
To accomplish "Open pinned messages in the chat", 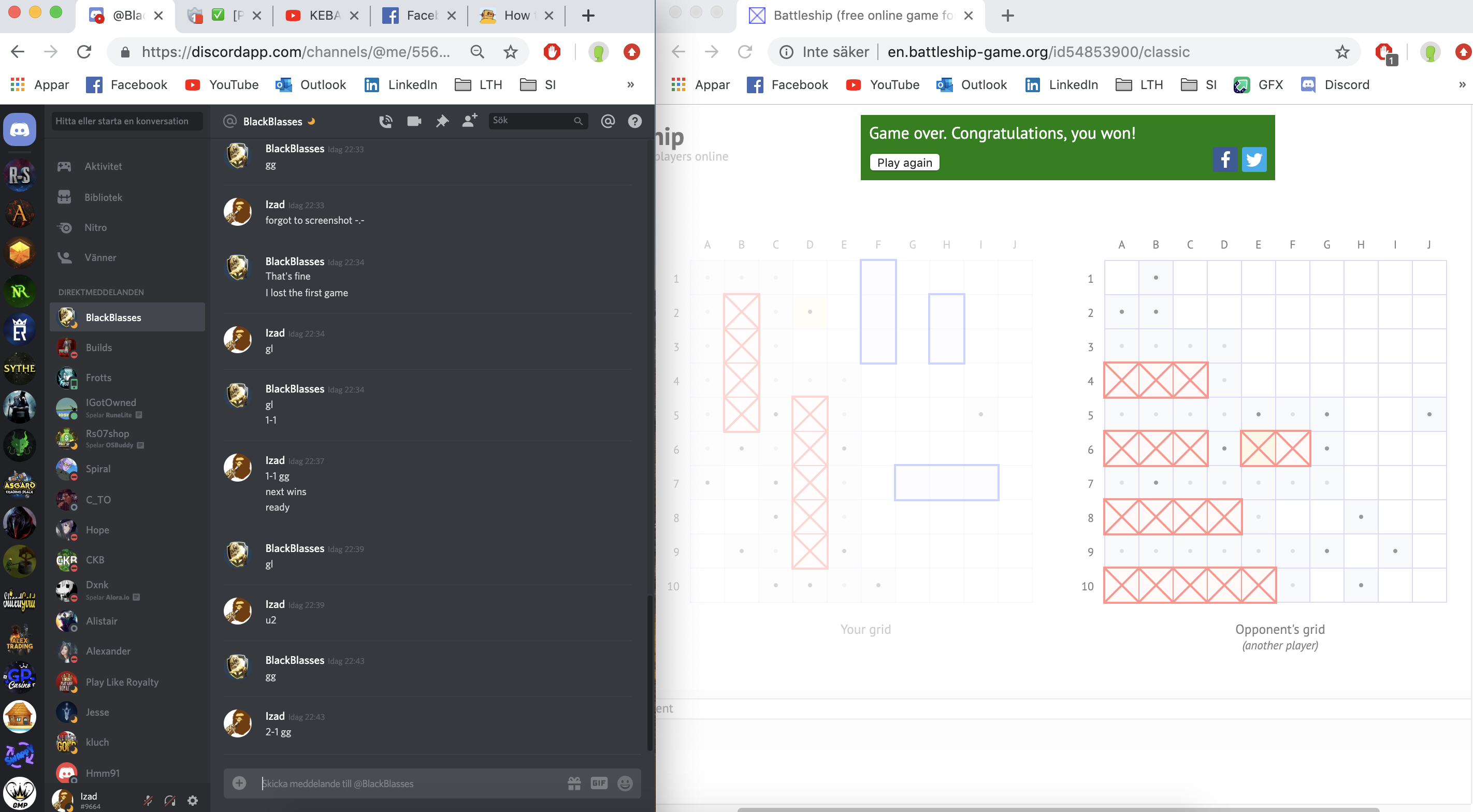I will pyautogui.click(x=442, y=121).
